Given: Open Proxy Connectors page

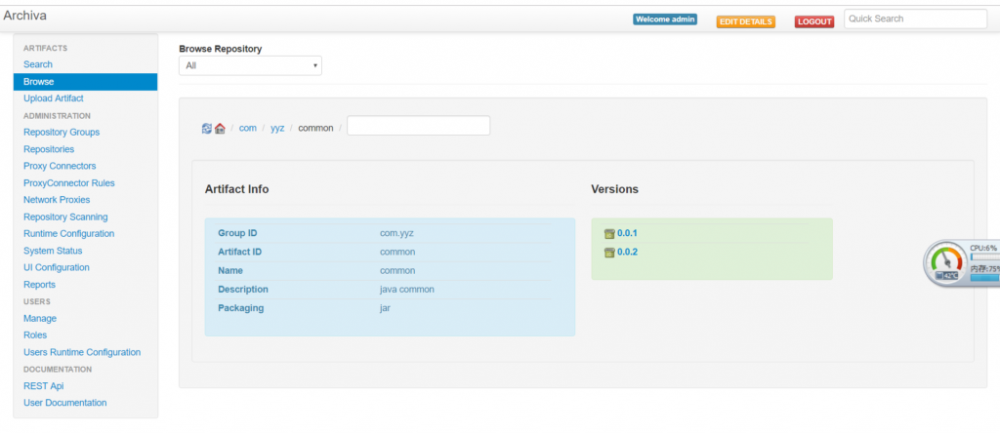Looking at the screenshot, I should [x=60, y=166].
